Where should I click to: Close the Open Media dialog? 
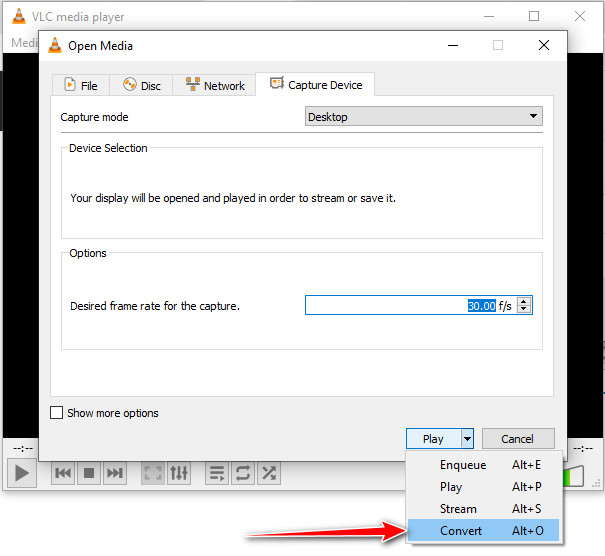click(544, 45)
